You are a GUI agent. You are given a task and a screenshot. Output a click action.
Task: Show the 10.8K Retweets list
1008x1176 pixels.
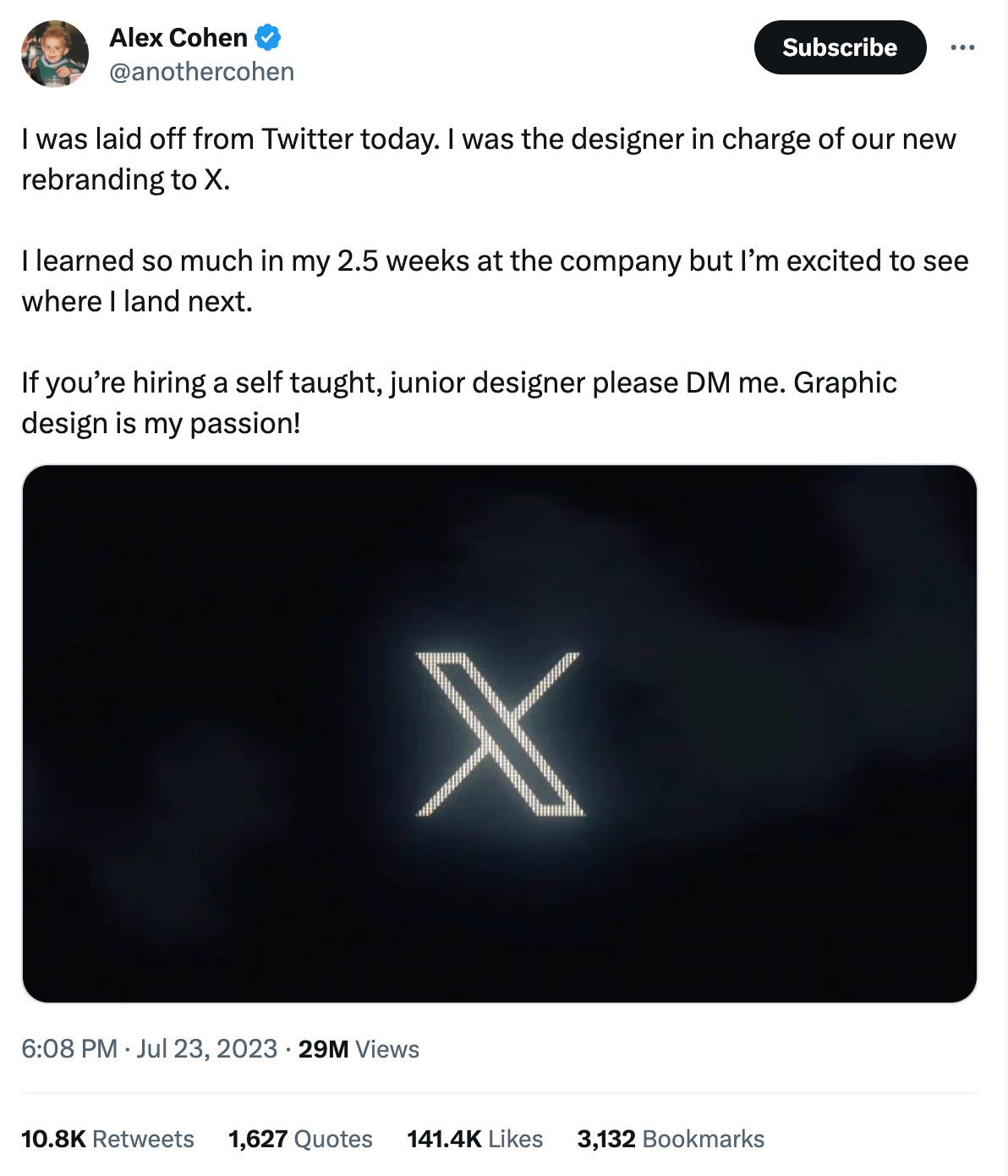click(x=107, y=1139)
